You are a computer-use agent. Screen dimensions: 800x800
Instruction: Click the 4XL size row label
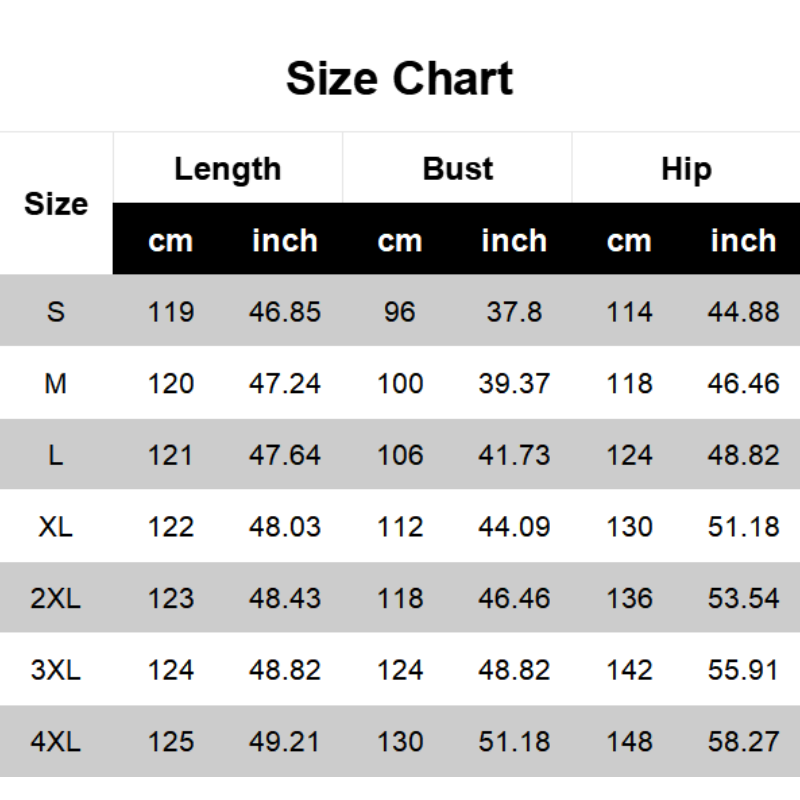pyautogui.click(x=56, y=742)
